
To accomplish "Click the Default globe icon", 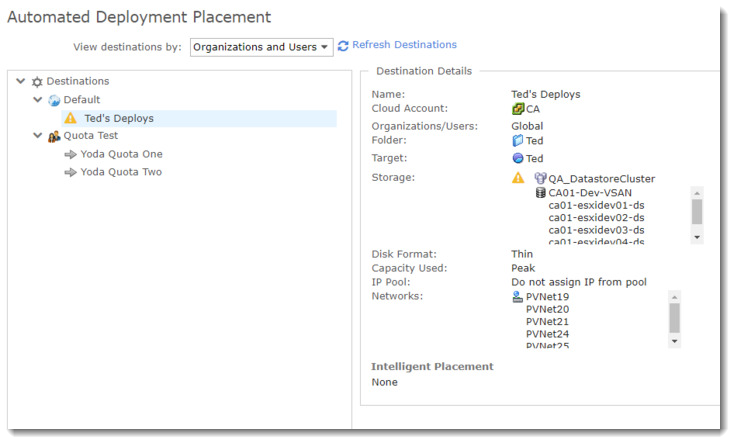I will coord(54,100).
